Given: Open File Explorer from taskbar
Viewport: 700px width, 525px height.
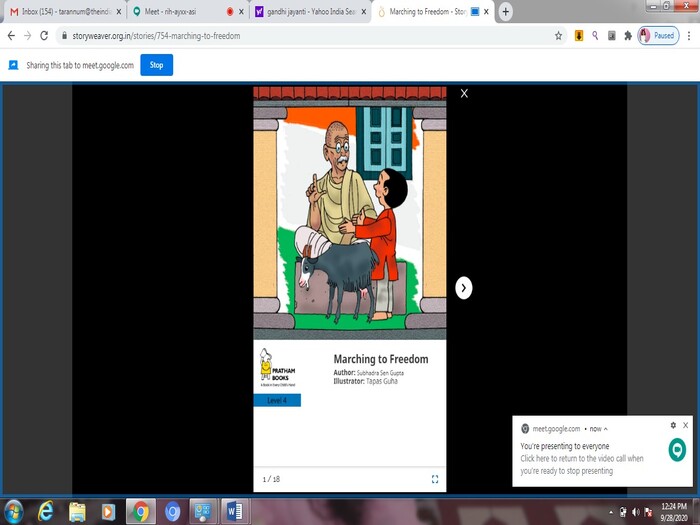Looking at the screenshot, I should pos(77,512).
